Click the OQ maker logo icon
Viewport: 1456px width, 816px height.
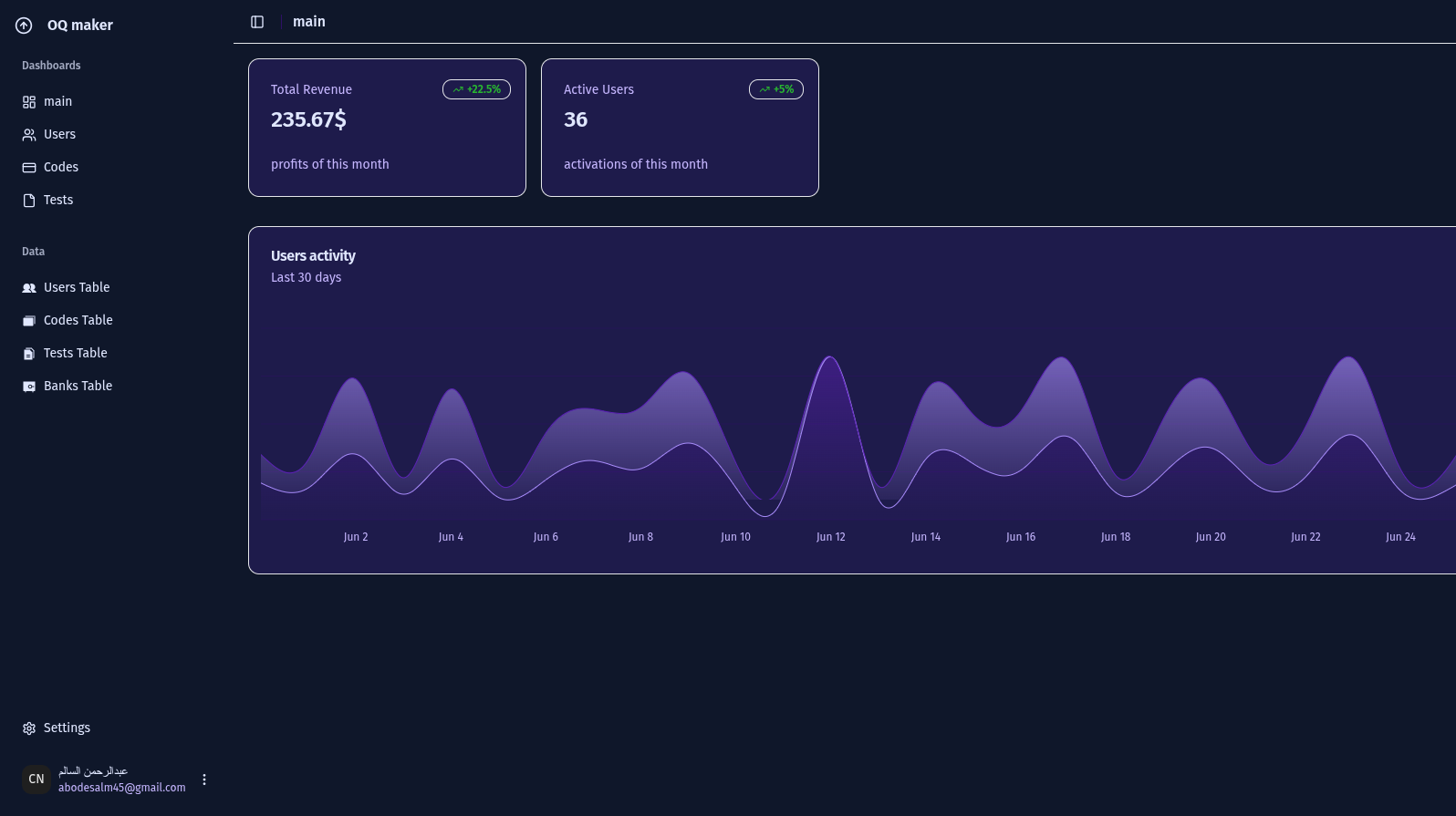(24, 26)
